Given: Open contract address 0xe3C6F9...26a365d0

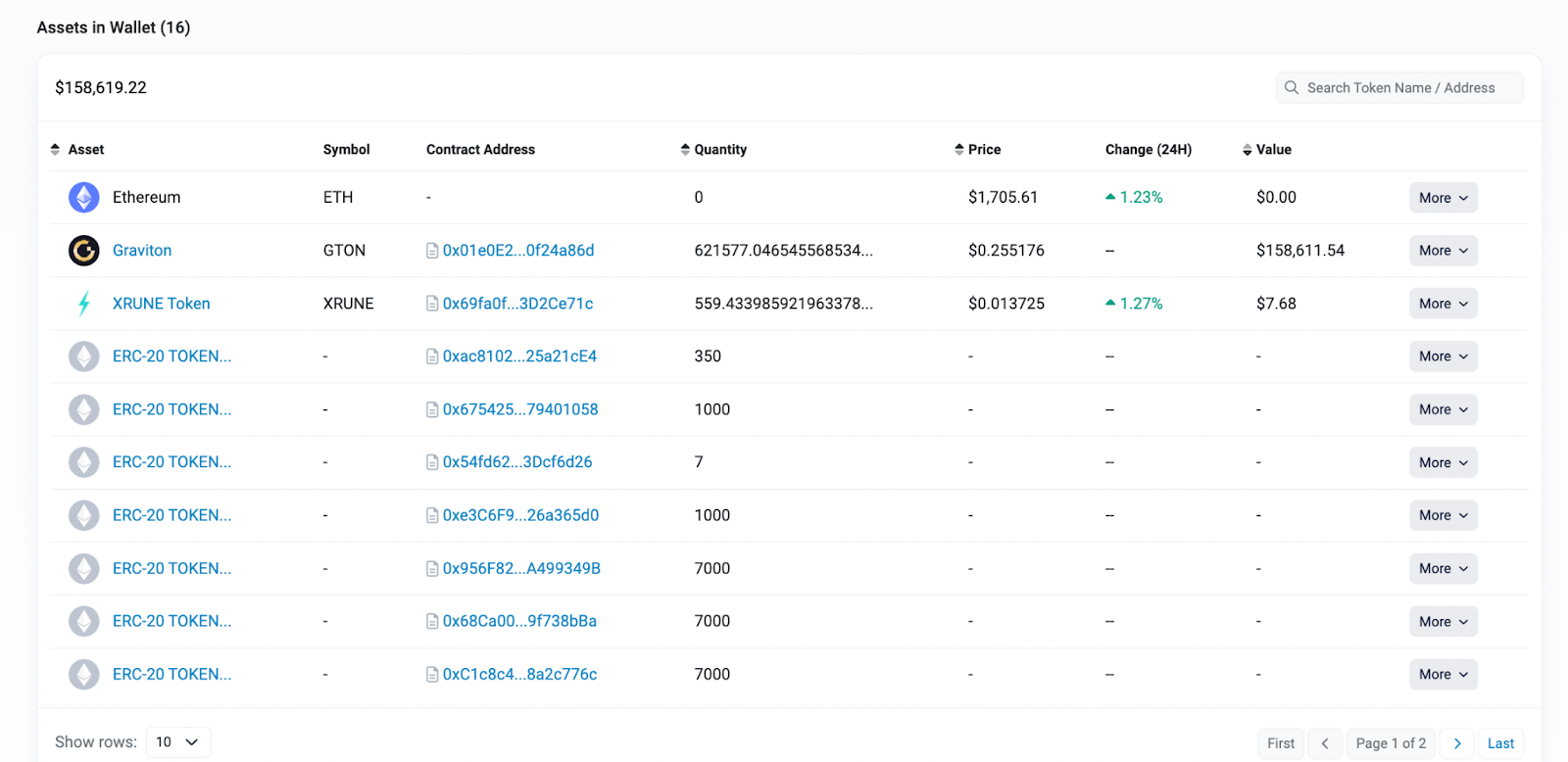Looking at the screenshot, I should [521, 515].
